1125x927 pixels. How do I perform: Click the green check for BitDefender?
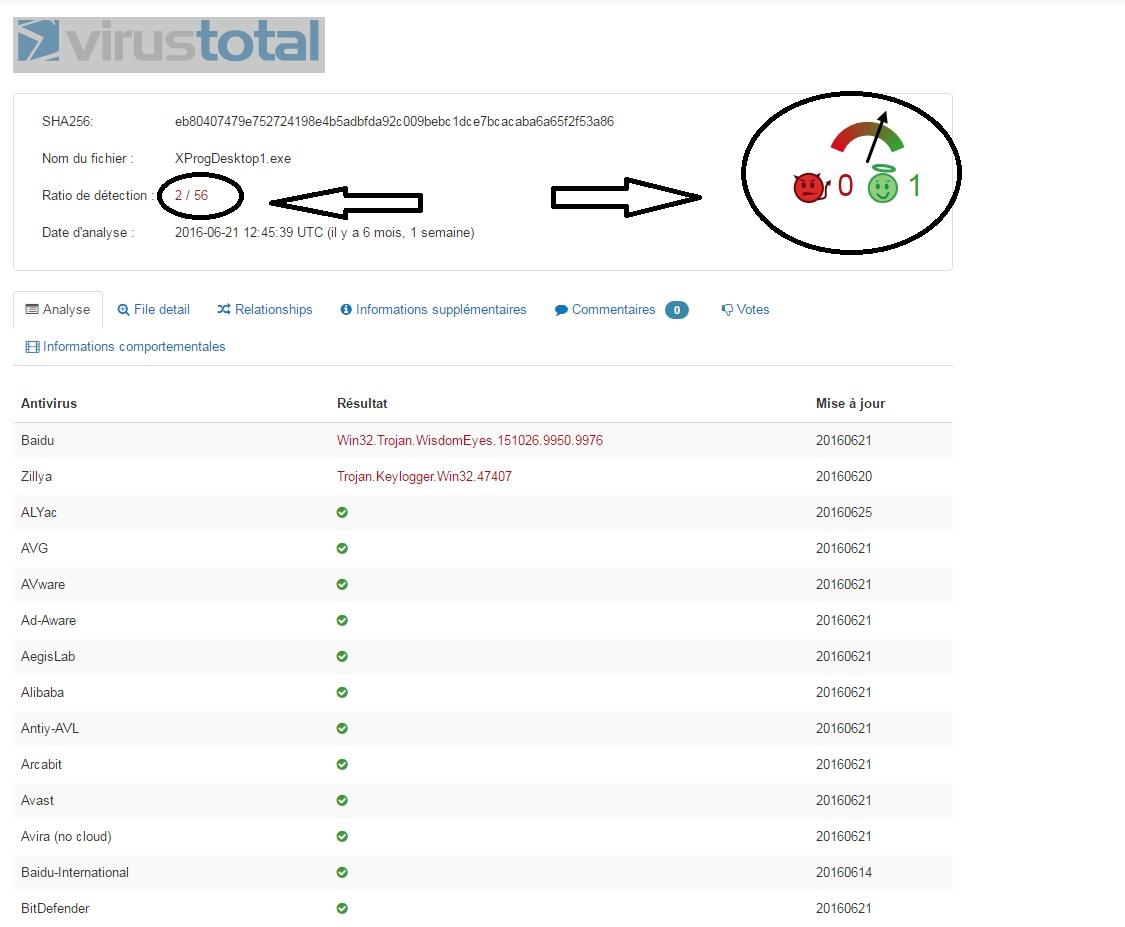point(342,908)
